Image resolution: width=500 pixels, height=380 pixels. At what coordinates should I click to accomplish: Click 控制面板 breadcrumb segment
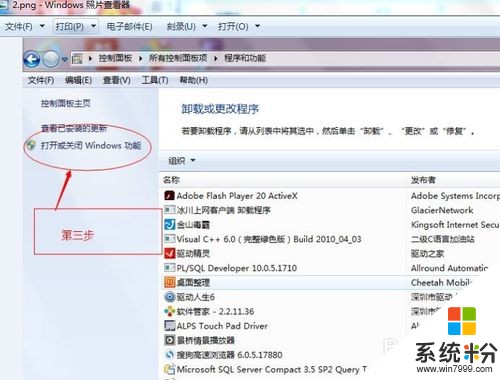coord(115,58)
